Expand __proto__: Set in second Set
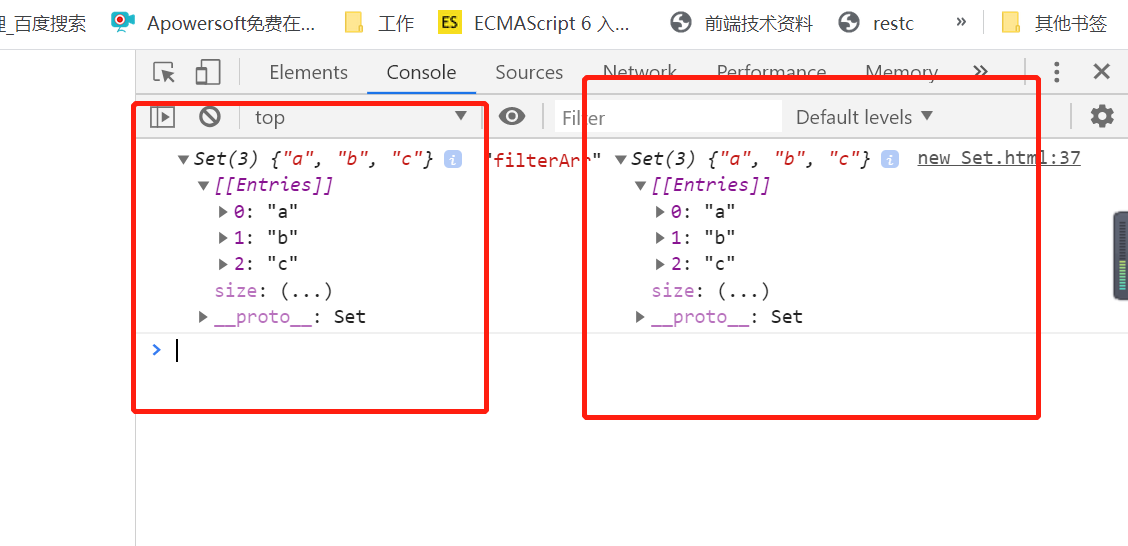Screen dimensions: 1128x546 point(641,317)
